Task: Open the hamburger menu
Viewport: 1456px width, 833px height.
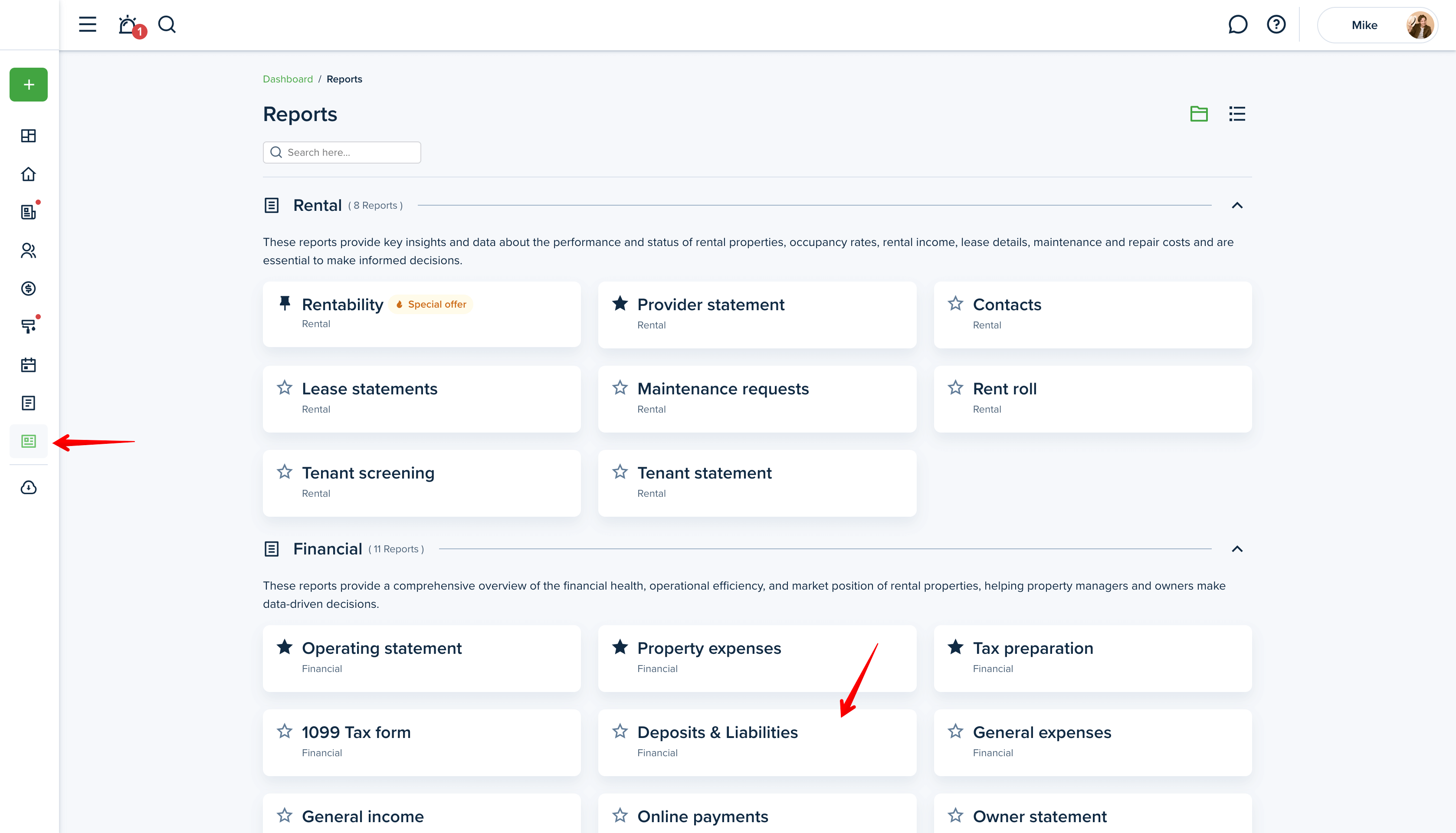Action: 87,25
